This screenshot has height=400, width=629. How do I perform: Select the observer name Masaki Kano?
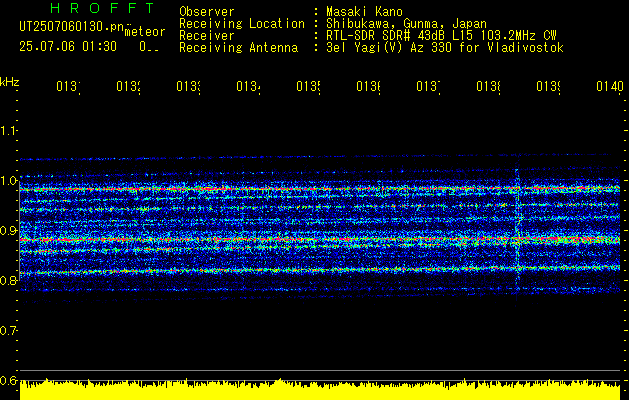tap(364, 11)
